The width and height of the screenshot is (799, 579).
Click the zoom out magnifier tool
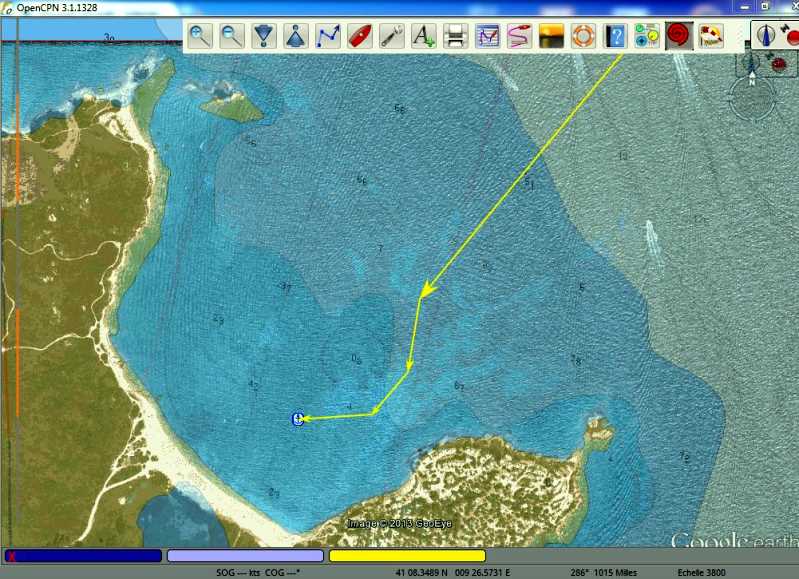coord(232,37)
